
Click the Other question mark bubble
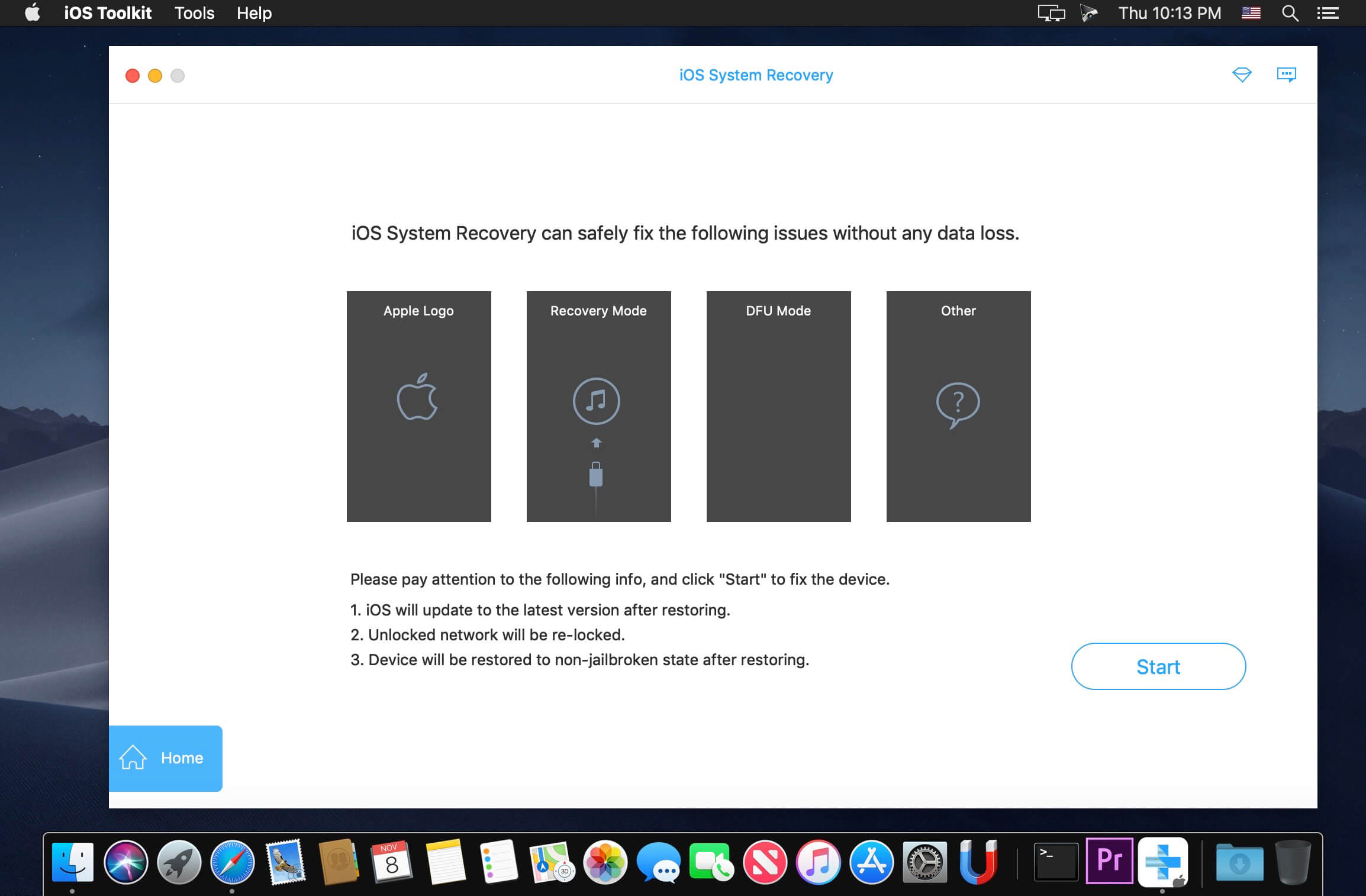[x=958, y=404]
